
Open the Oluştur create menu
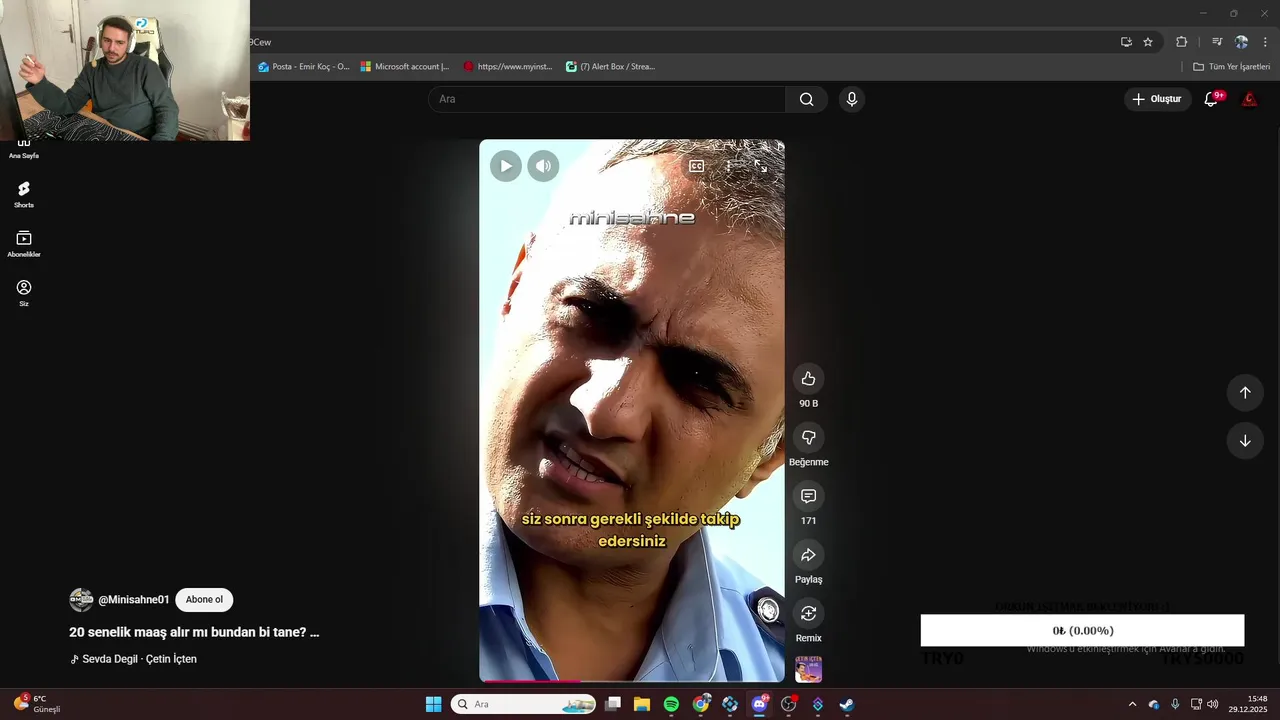[1157, 99]
